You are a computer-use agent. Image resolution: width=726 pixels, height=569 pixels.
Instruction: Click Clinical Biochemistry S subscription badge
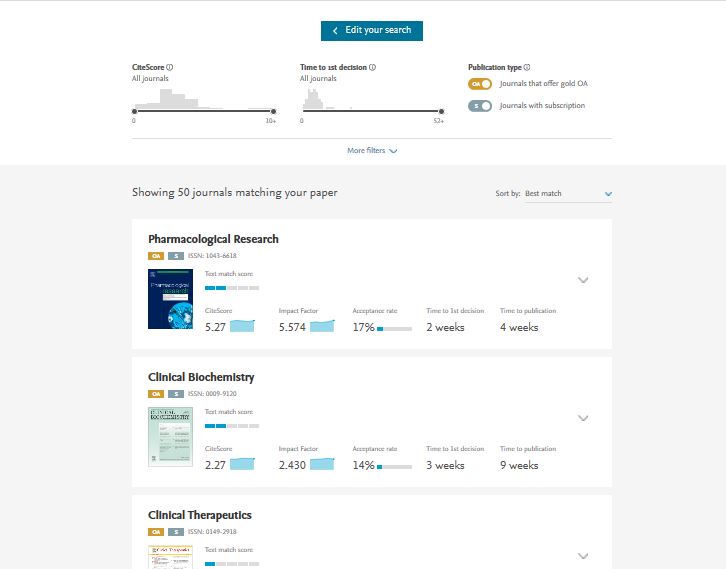point(175,394)
